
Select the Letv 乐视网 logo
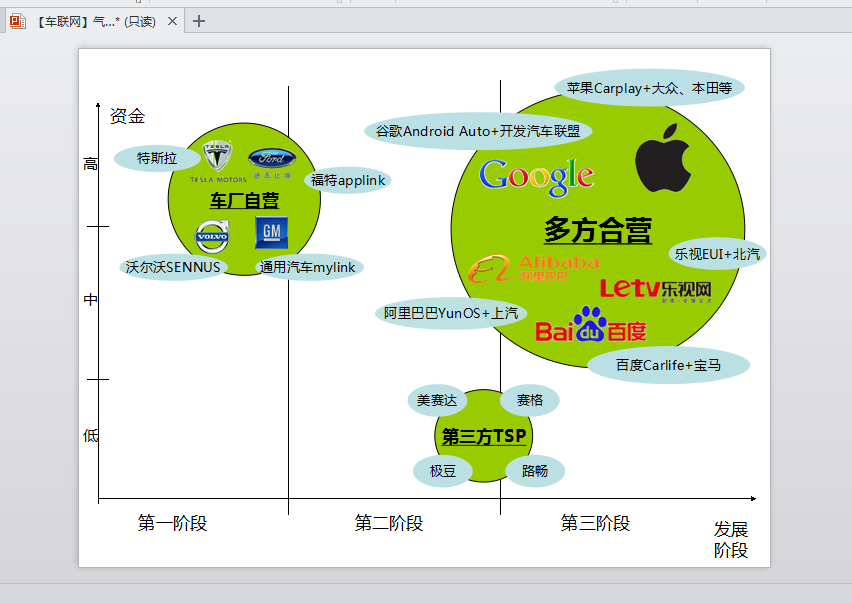(655, 290)
